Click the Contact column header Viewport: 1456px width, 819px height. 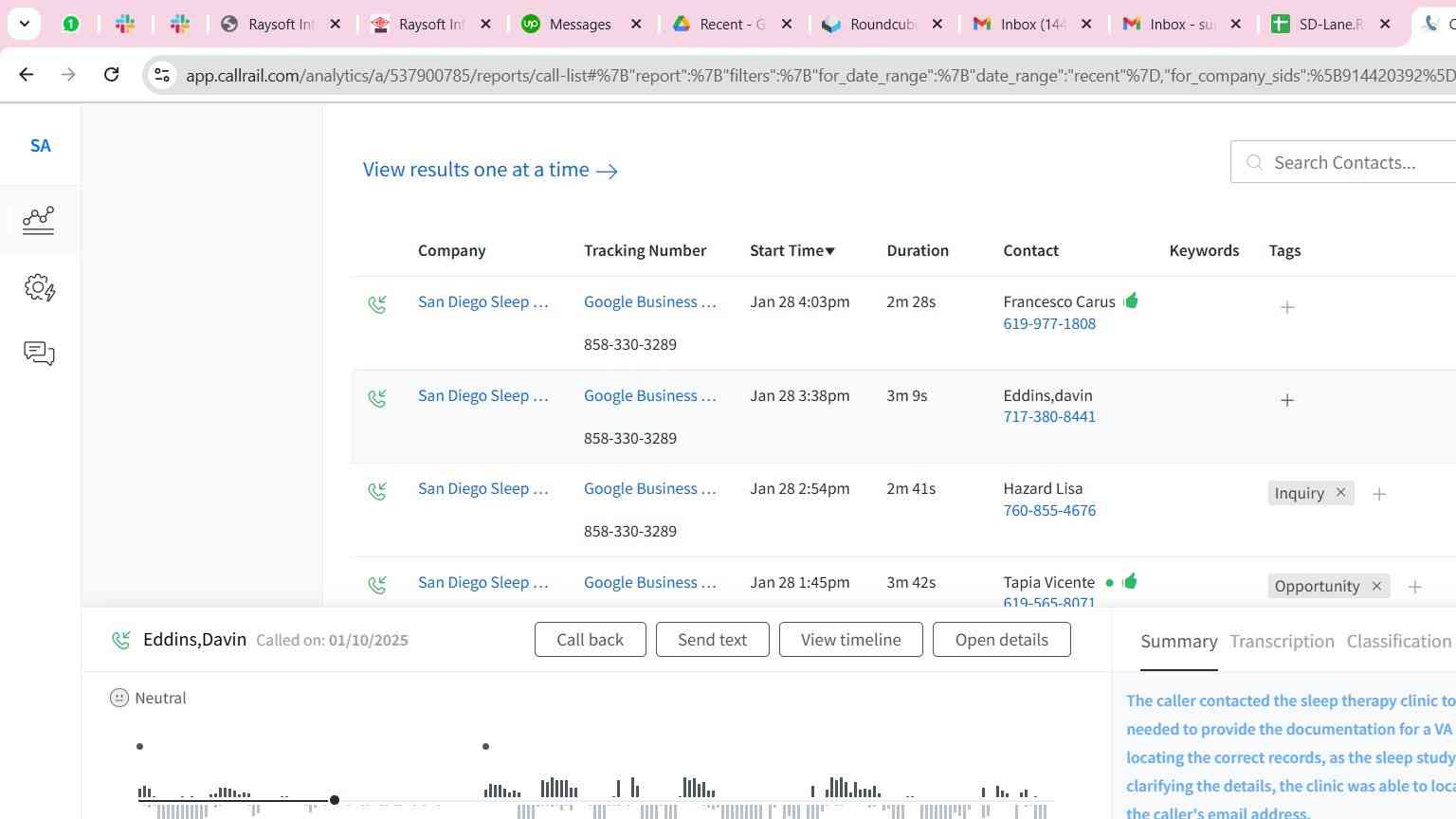tap(1030, 250)
